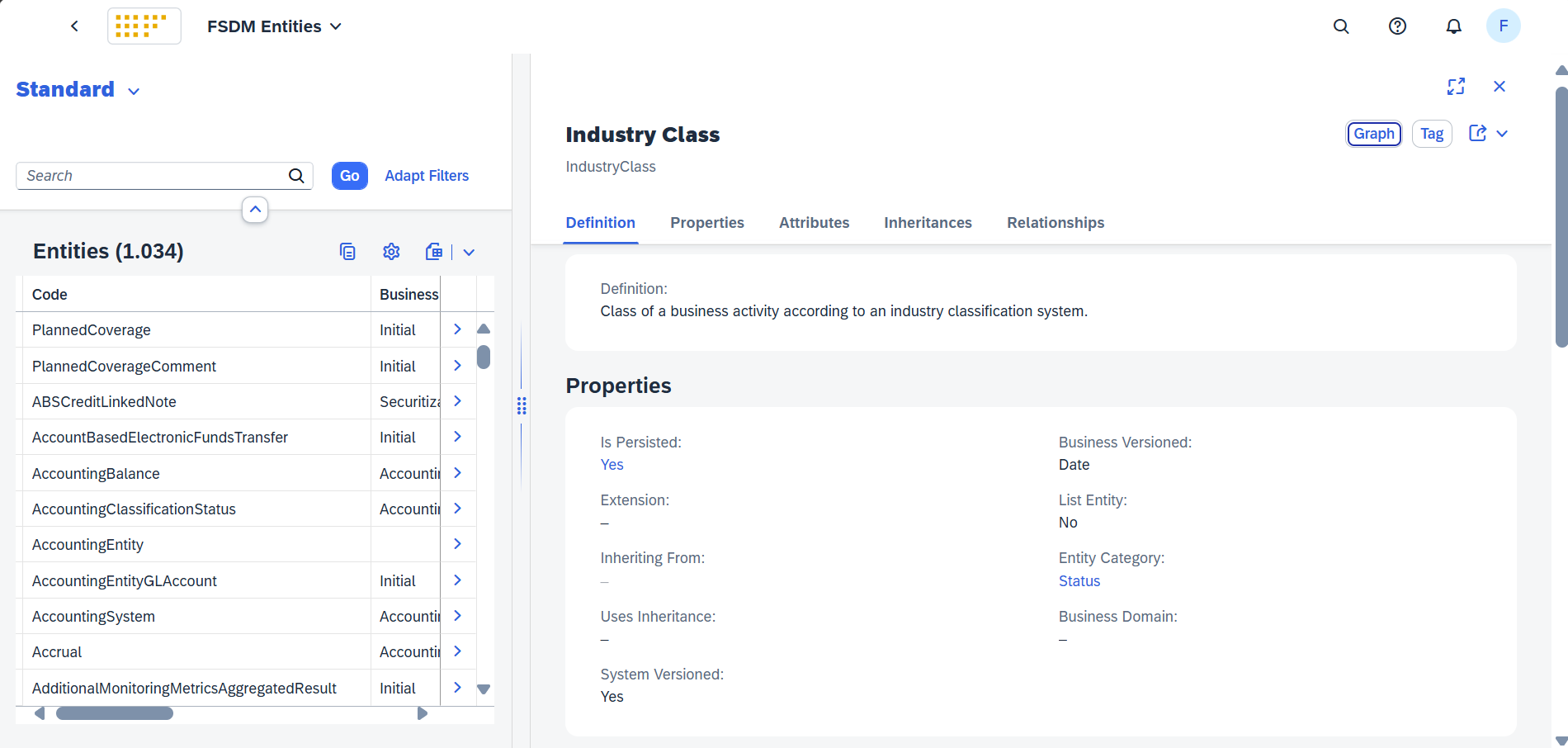
Task: Expand the FSDM Entities title dropdown
Action: pyautogui.click(x=336, y=26)
